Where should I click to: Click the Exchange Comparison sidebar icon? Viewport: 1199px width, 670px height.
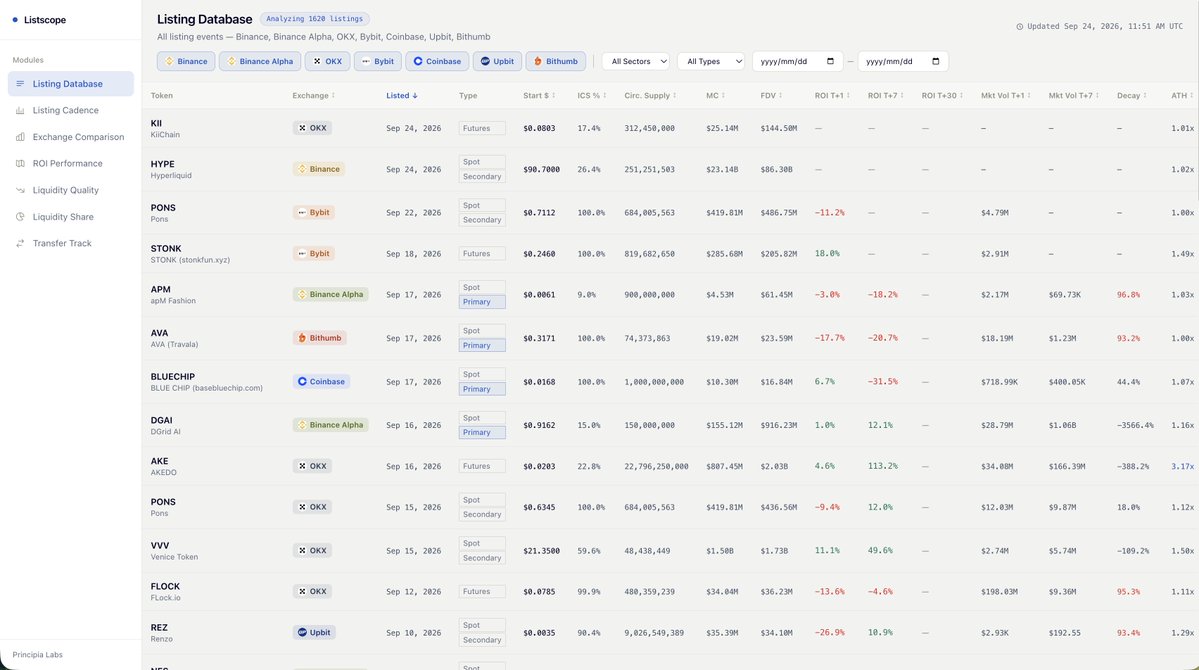tap(20, 137)
